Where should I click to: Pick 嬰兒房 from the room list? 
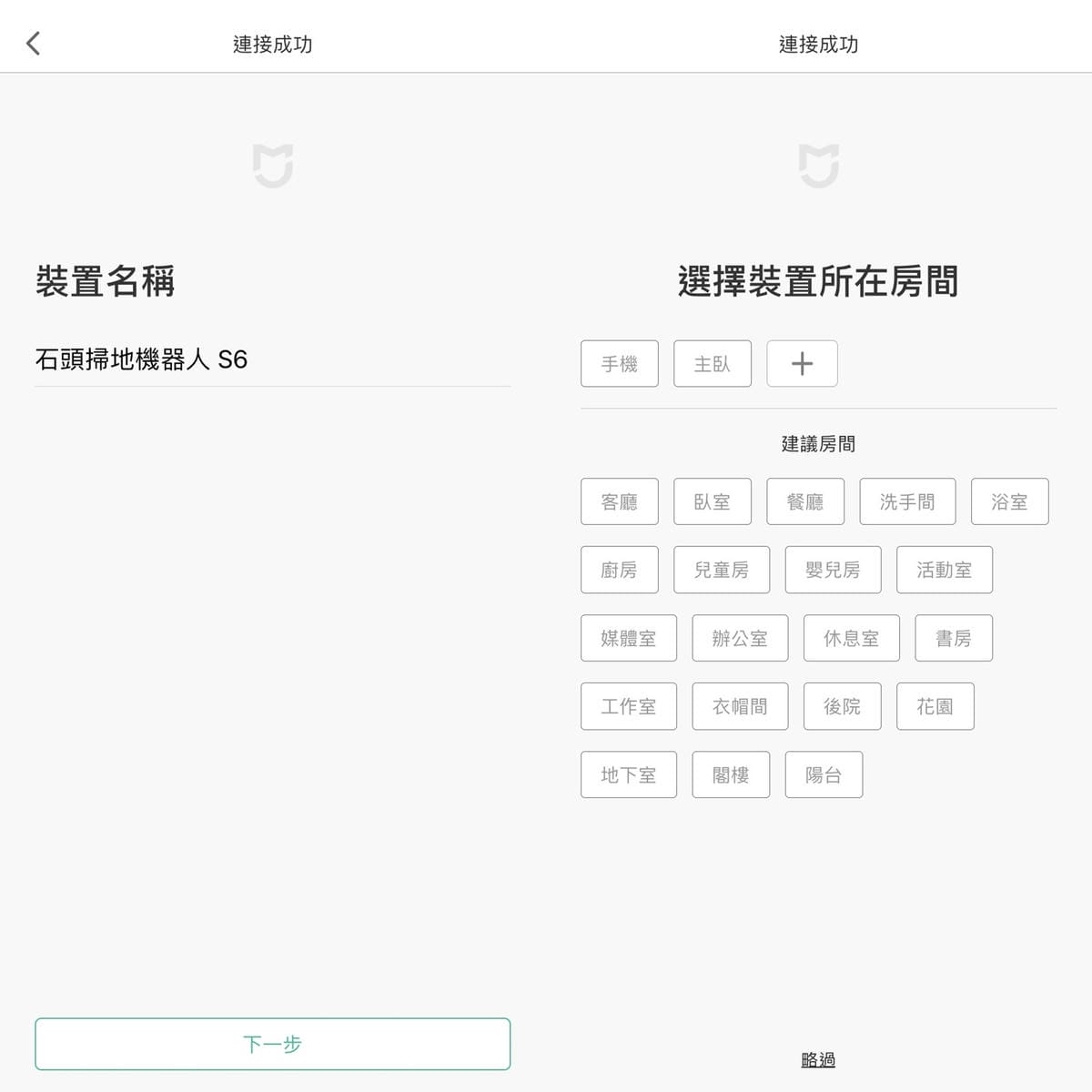pos(833,570)
